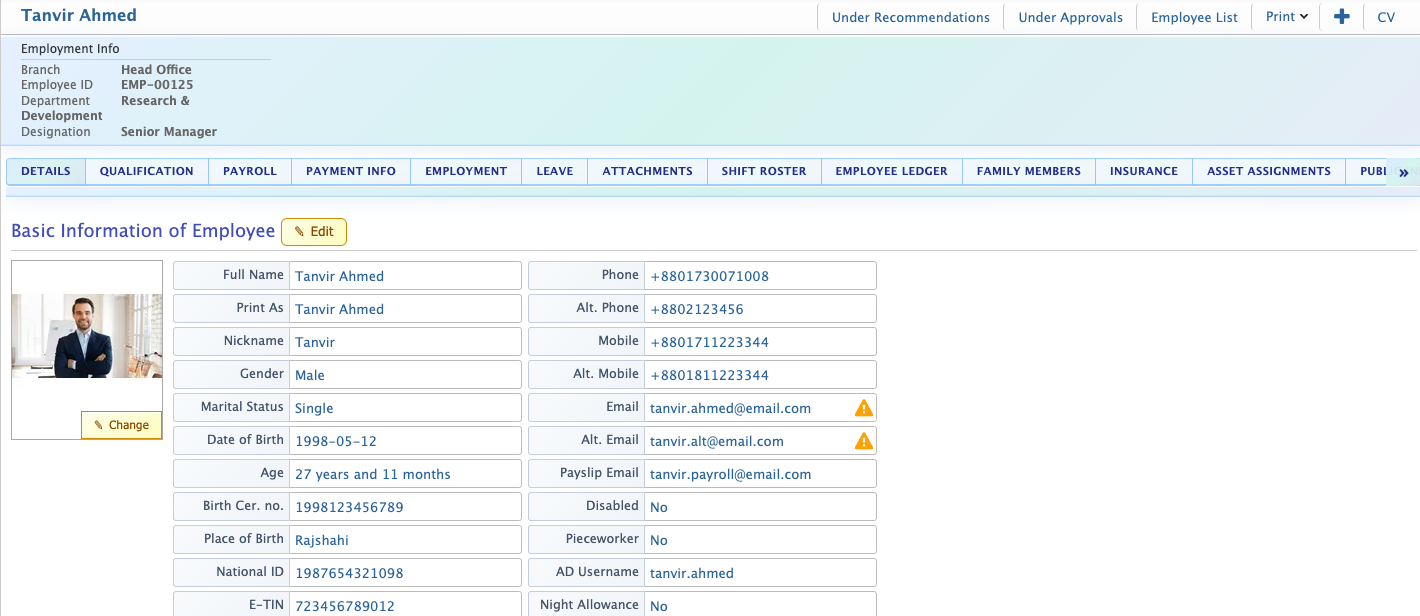Open the ASSET ASSIGNMENTS tab

pyautogui.click(x=1269, y=171)
